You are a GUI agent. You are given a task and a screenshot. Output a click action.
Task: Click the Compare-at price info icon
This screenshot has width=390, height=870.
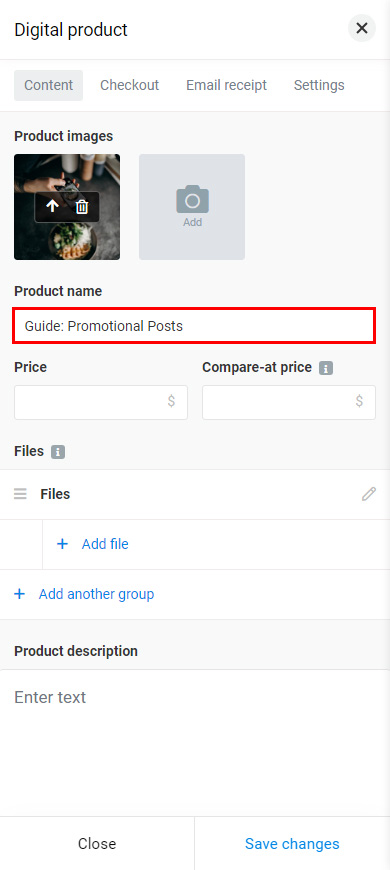pyautogui.click(x=326, y=368)
